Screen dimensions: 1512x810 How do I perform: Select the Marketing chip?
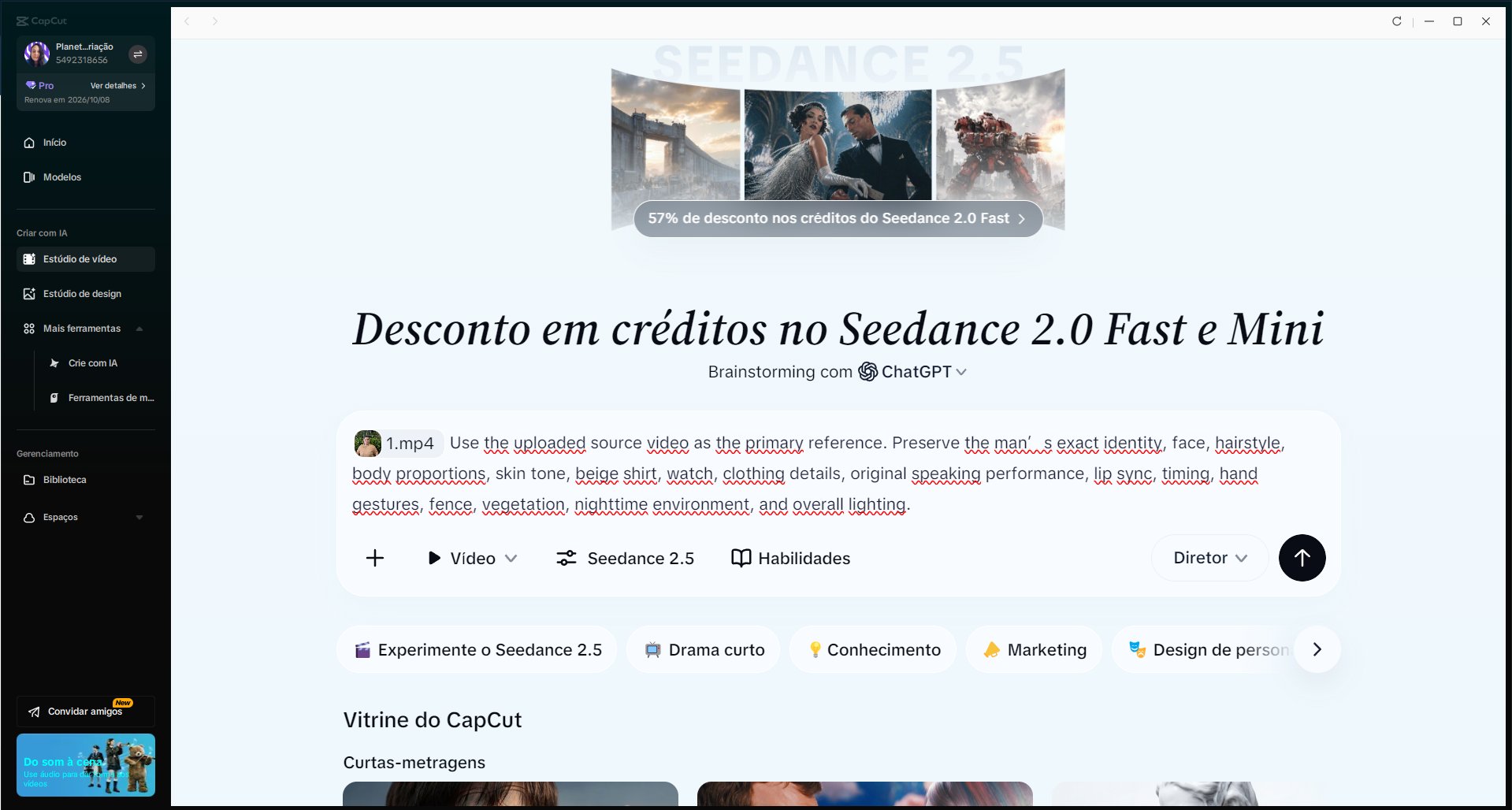click(x=1034, y=650)
